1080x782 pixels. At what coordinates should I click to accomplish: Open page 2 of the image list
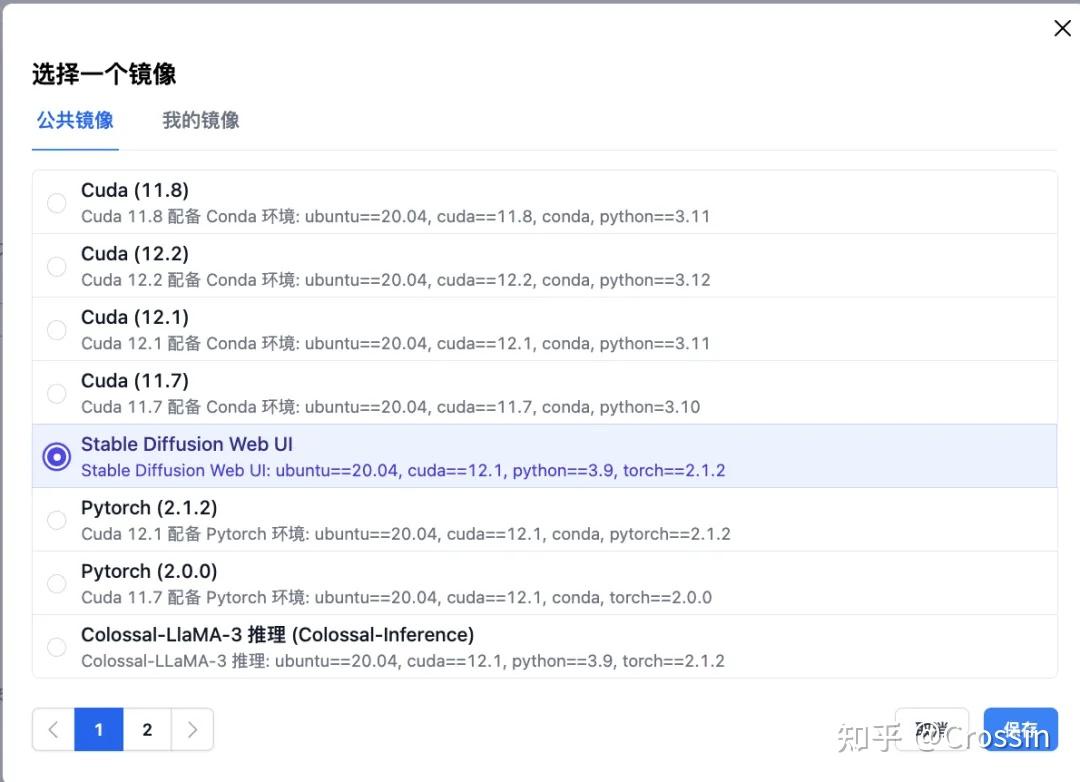point(147,730)
